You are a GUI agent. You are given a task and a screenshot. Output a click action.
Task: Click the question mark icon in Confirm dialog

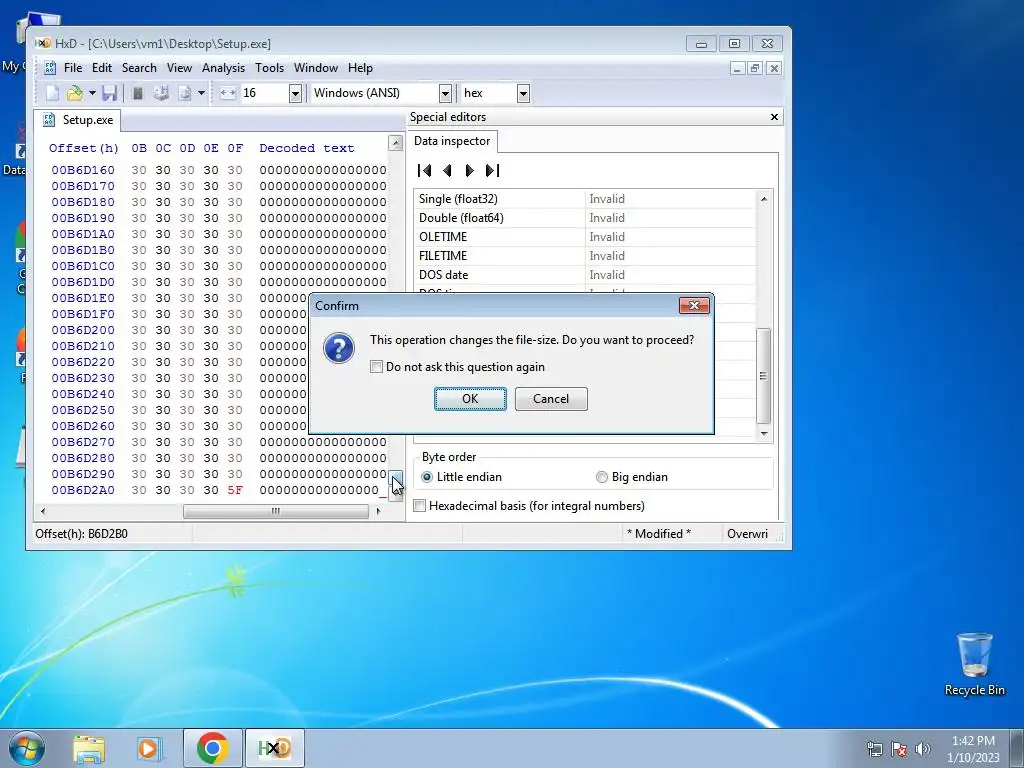(x=339, y=348)
